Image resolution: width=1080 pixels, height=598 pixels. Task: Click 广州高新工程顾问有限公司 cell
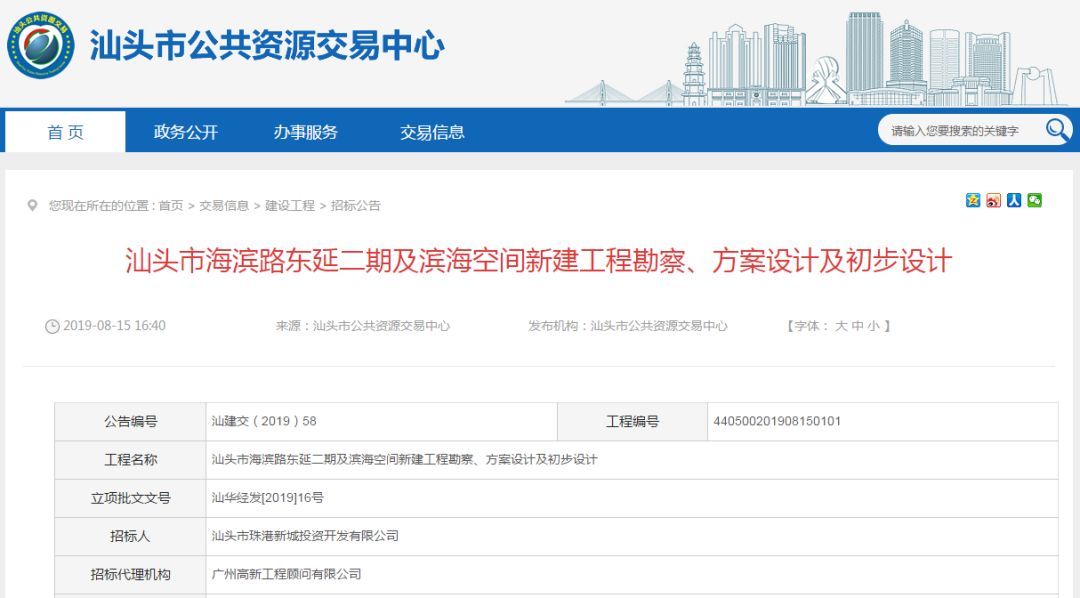click(632, 575)
